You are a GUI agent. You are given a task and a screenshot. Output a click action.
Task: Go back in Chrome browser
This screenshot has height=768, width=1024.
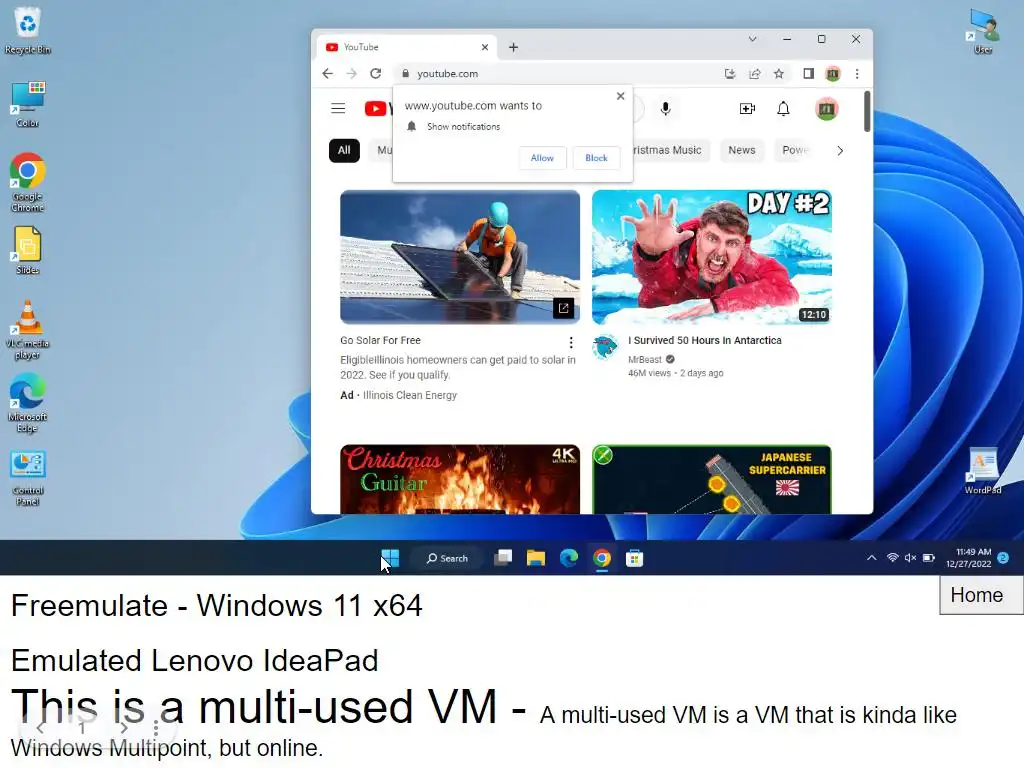(x=328, y=74)
